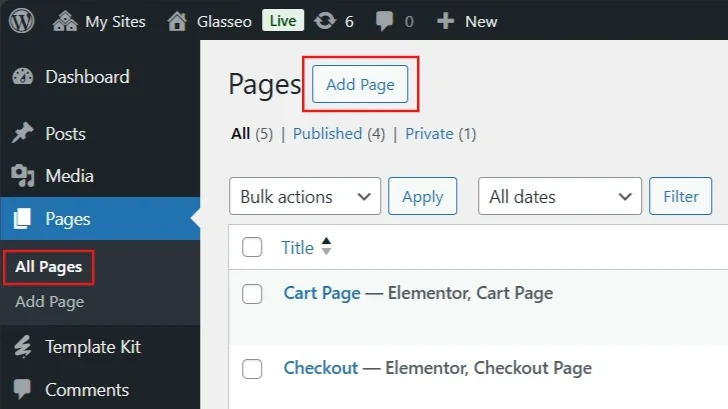Sort pages by the Title column arrows
Viewport: 728px width, 409px height.
click(x=326, y=247)
